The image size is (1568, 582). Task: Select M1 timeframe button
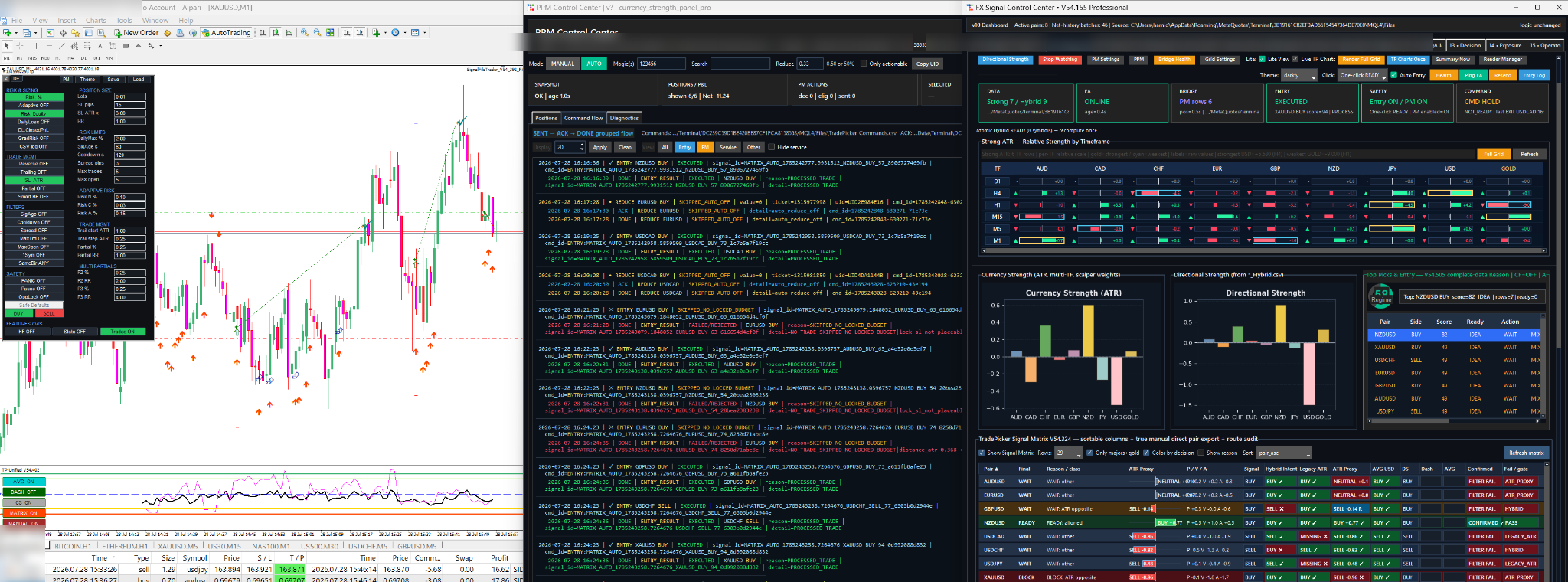[7, 58]
